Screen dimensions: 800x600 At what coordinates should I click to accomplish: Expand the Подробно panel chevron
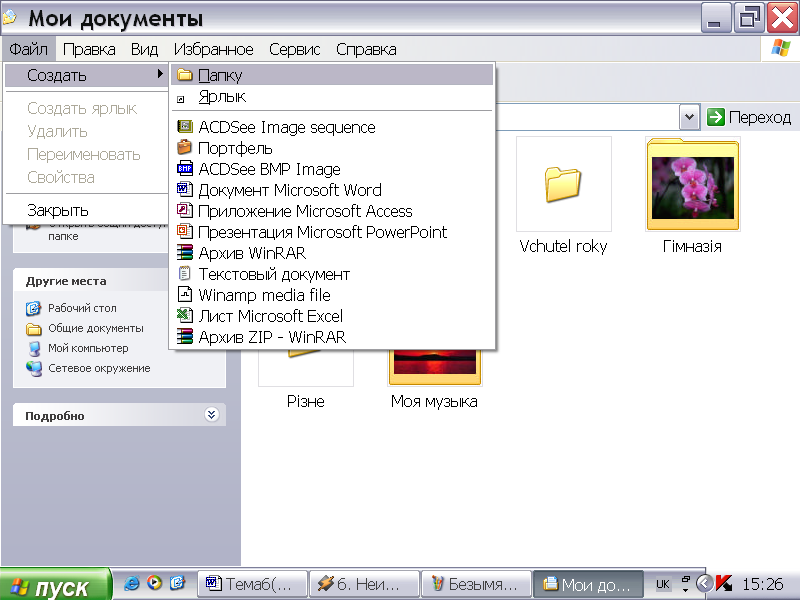pos(212,414)
